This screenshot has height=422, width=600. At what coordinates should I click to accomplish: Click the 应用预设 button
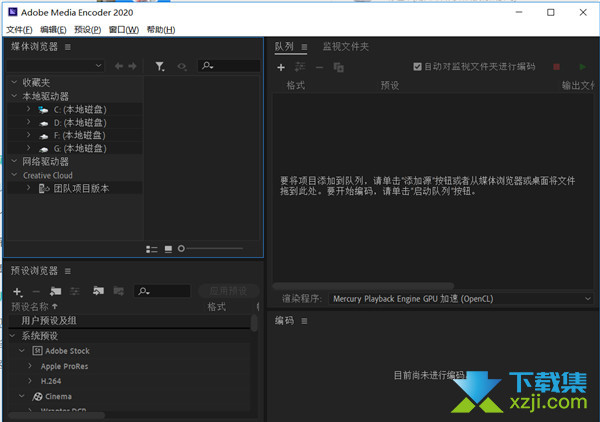228,291
